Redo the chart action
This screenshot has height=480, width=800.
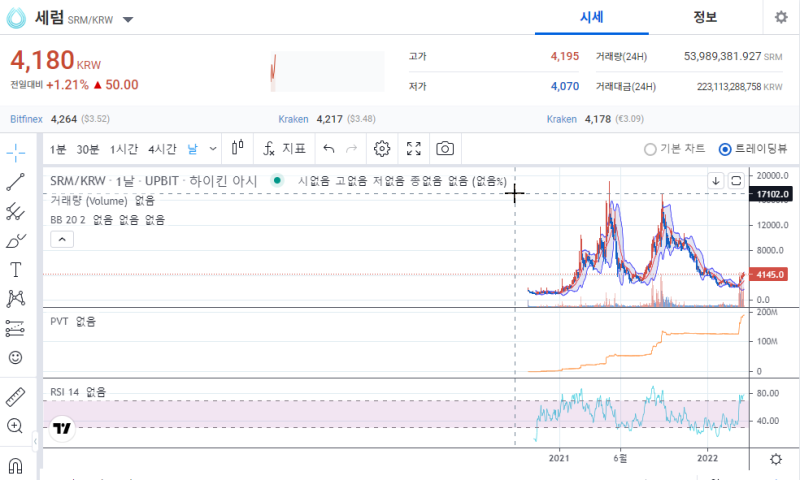pyautogui.click(x=352, y=148)
